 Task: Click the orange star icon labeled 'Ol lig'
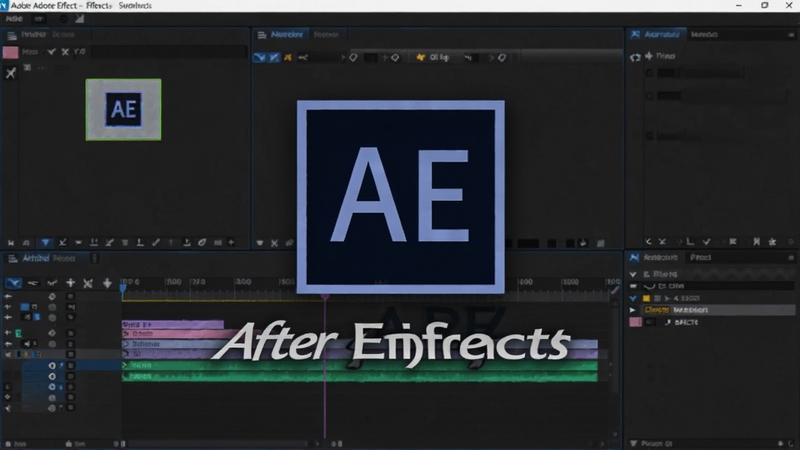[x=420, y=57]
